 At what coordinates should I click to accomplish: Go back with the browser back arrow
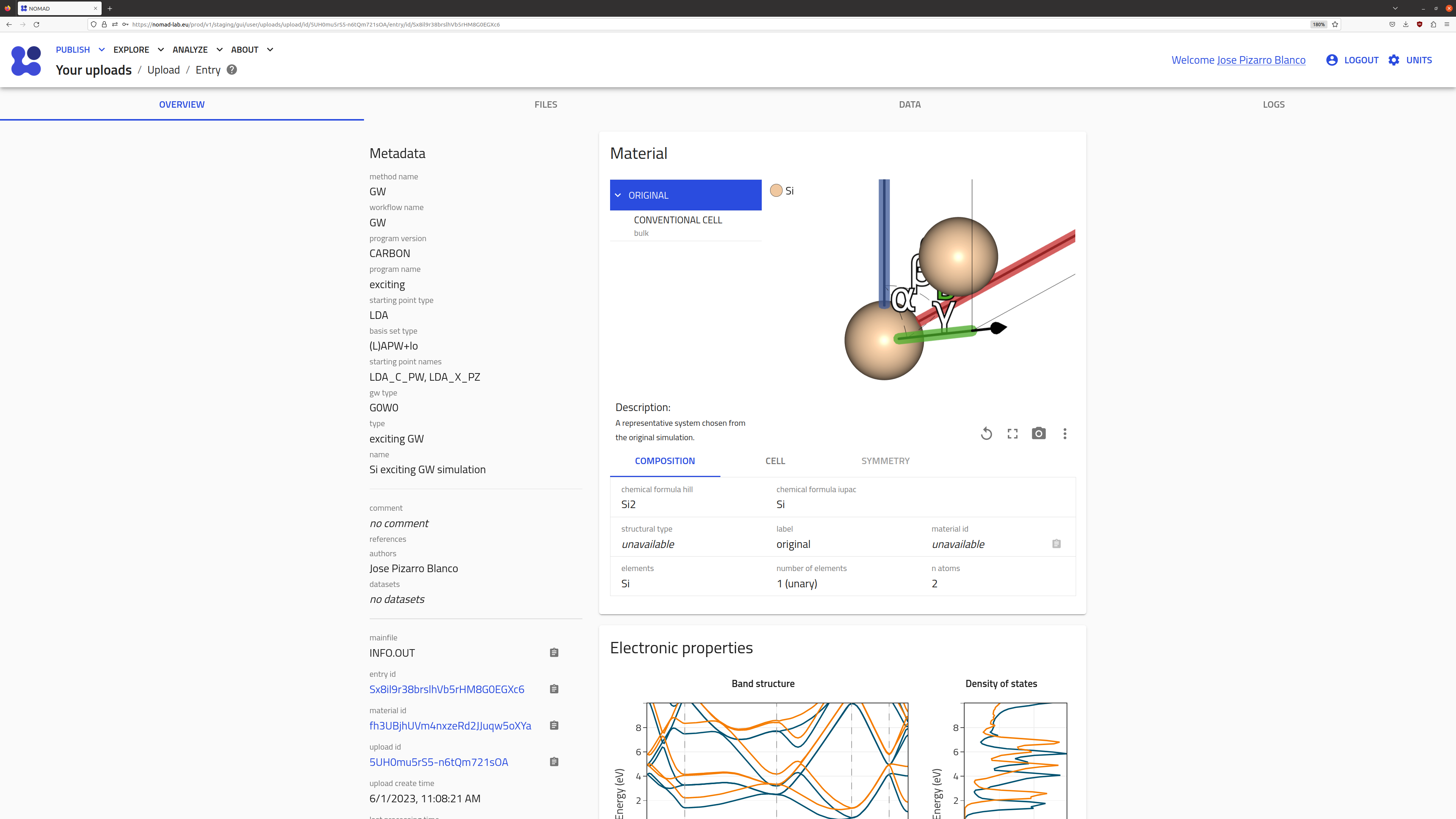point(9,24)
